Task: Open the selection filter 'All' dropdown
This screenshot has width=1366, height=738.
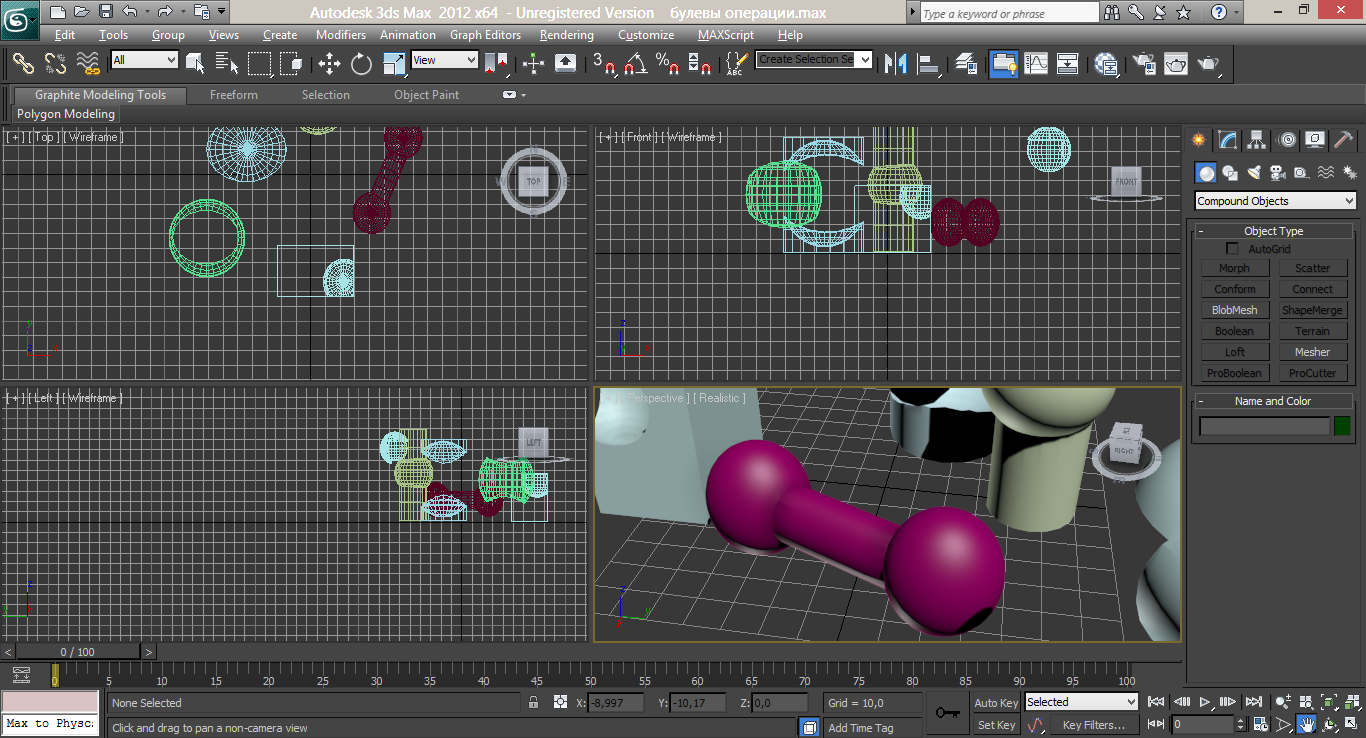Action: 144,60
